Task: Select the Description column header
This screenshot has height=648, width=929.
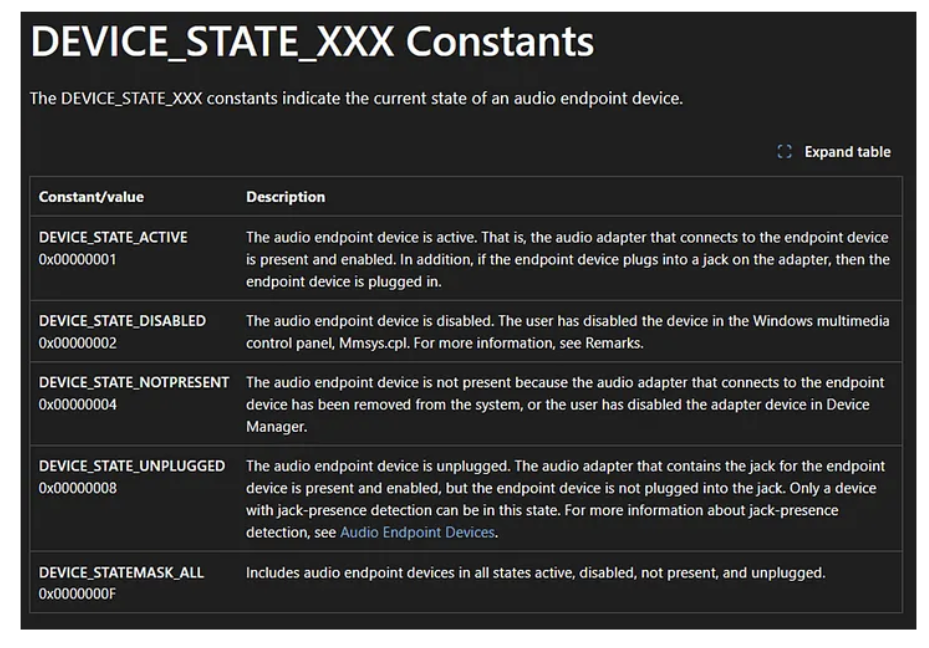Action: point(285,197)
